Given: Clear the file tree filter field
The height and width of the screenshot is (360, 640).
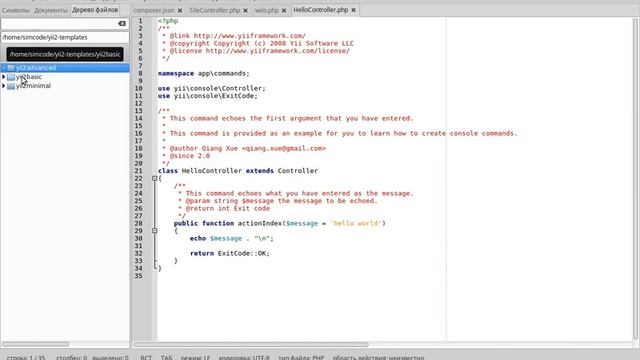Looking at the screenshot, I should pyautogui.click(x=122, y=24).
